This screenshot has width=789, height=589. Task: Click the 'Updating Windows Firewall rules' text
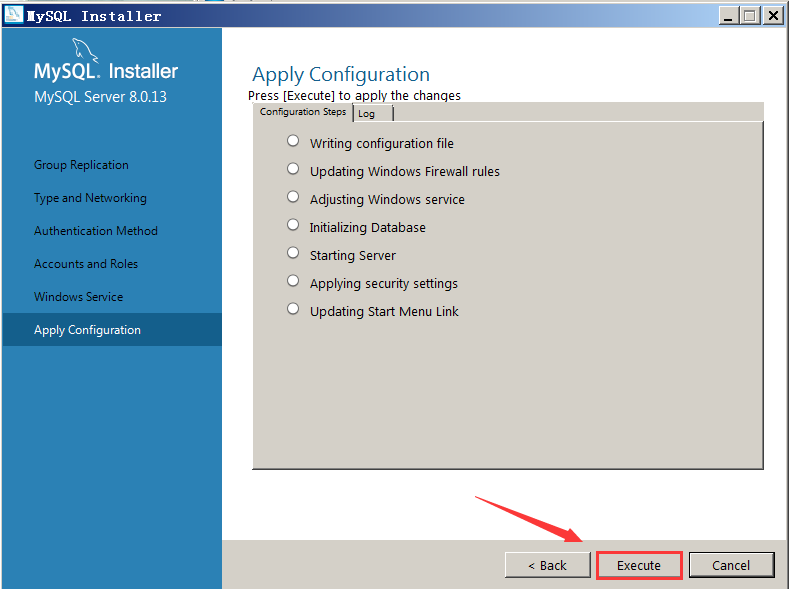[x=405, y=172]
